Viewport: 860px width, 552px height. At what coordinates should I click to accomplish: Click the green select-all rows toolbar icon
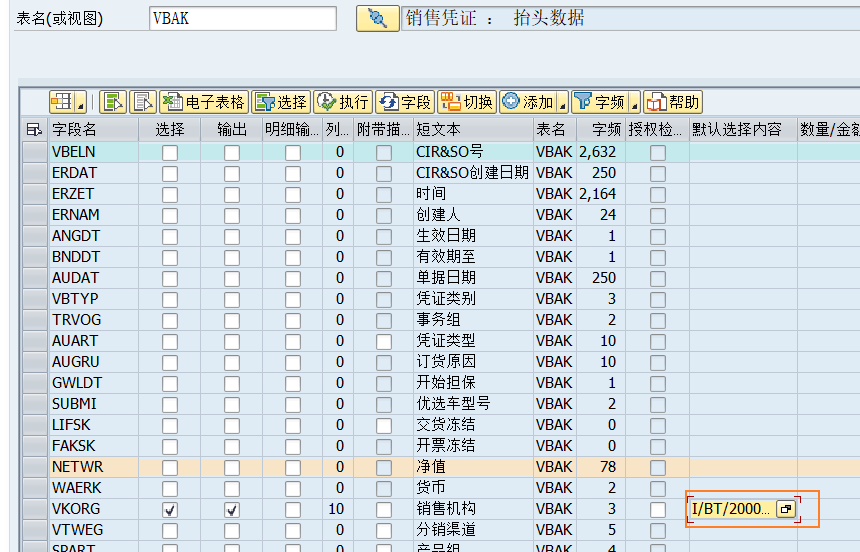pos(114,102)
